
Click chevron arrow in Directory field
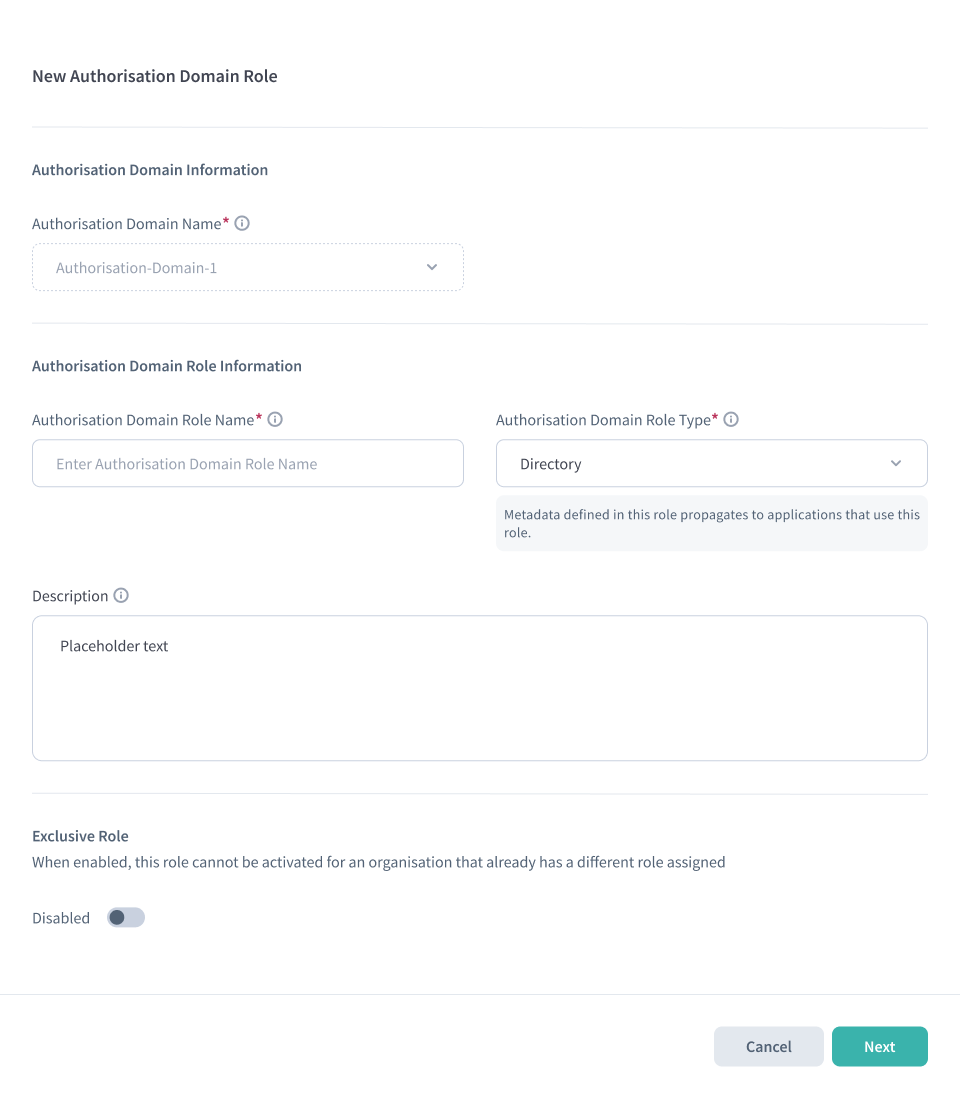coord(896,463)
